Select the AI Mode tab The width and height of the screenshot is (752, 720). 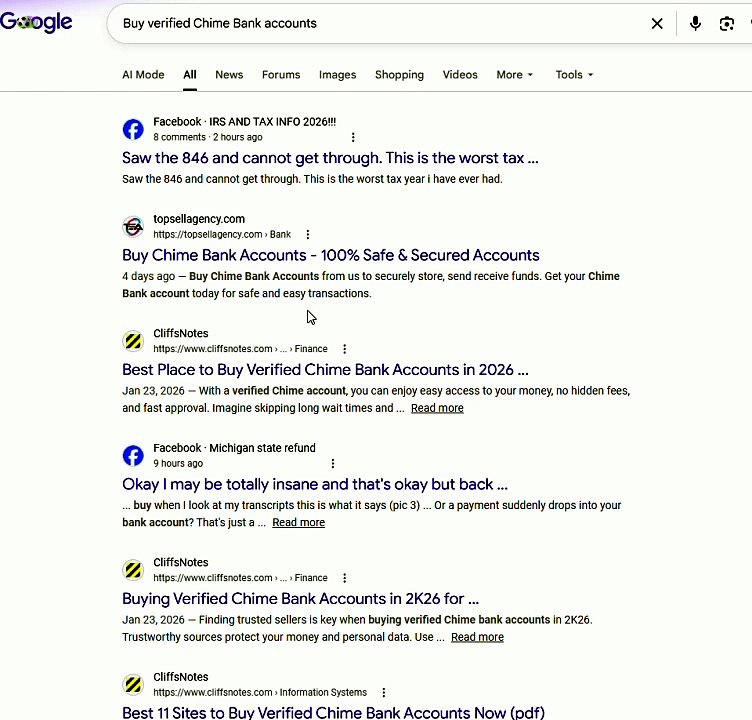pyautogui.click(x=143, y=75)
